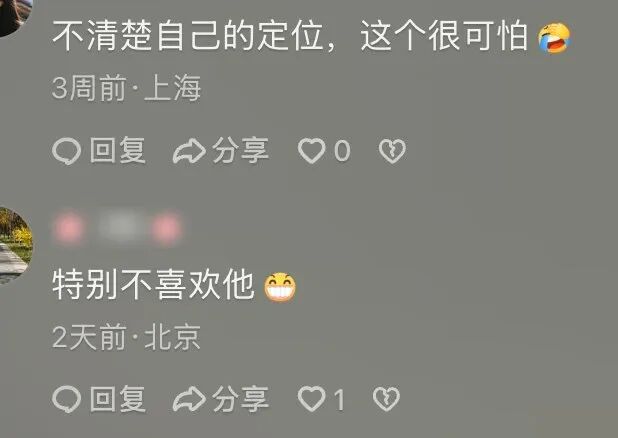This screenshot has width=618, height=438.
Task: Like the Beijing comment with the heart icon
Action: pyautogui.click(x=311, y=399)
